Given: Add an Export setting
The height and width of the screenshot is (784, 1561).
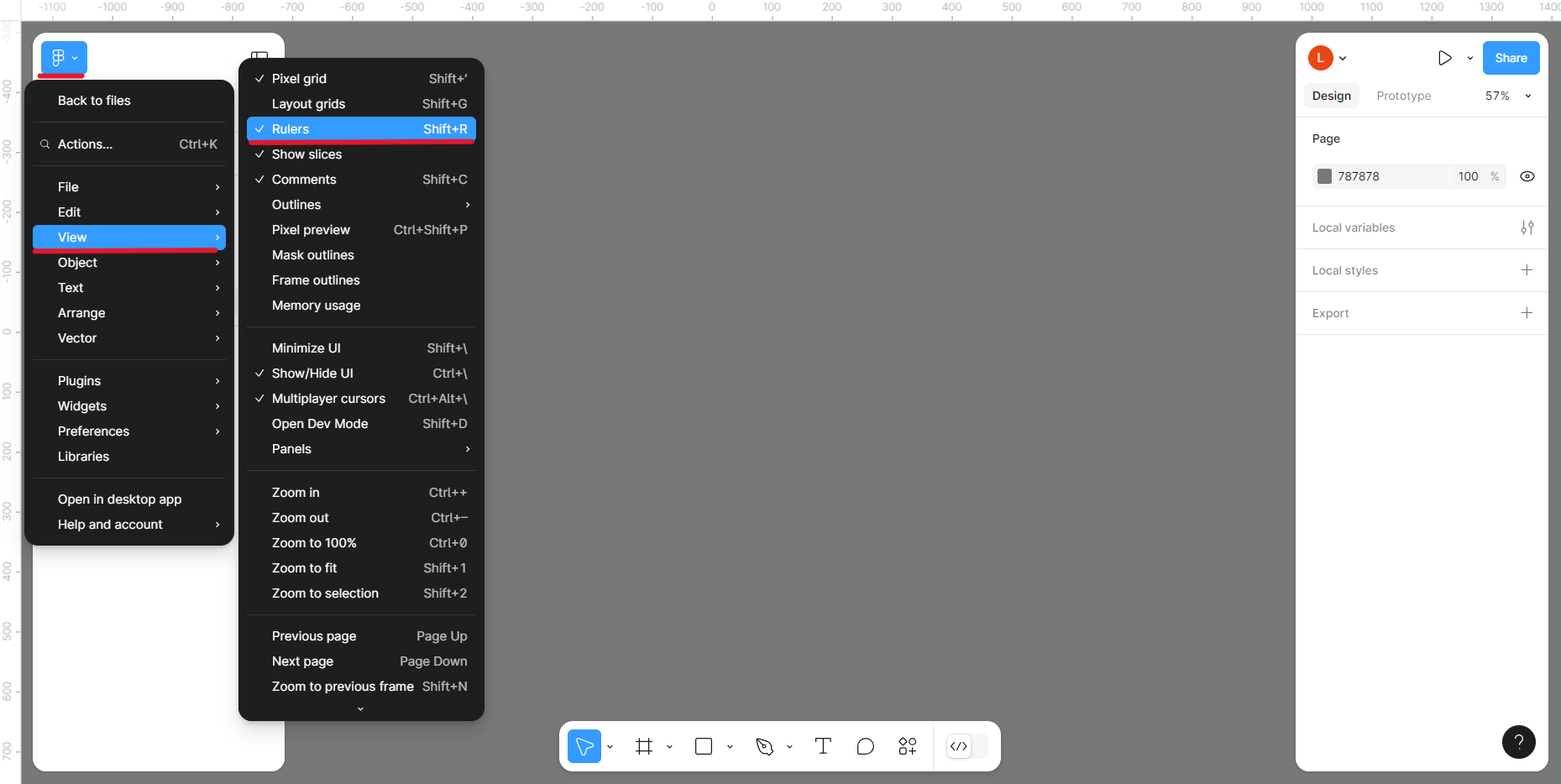Looking at the screenshot, I should [1527, 313].
